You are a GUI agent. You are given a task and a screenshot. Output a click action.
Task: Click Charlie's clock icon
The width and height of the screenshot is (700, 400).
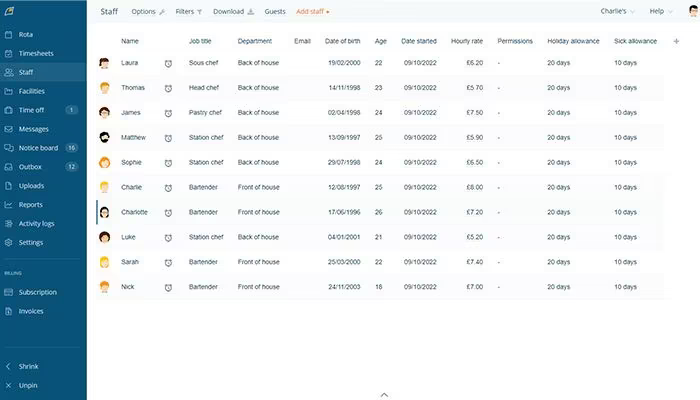click(x=168, y=188)
